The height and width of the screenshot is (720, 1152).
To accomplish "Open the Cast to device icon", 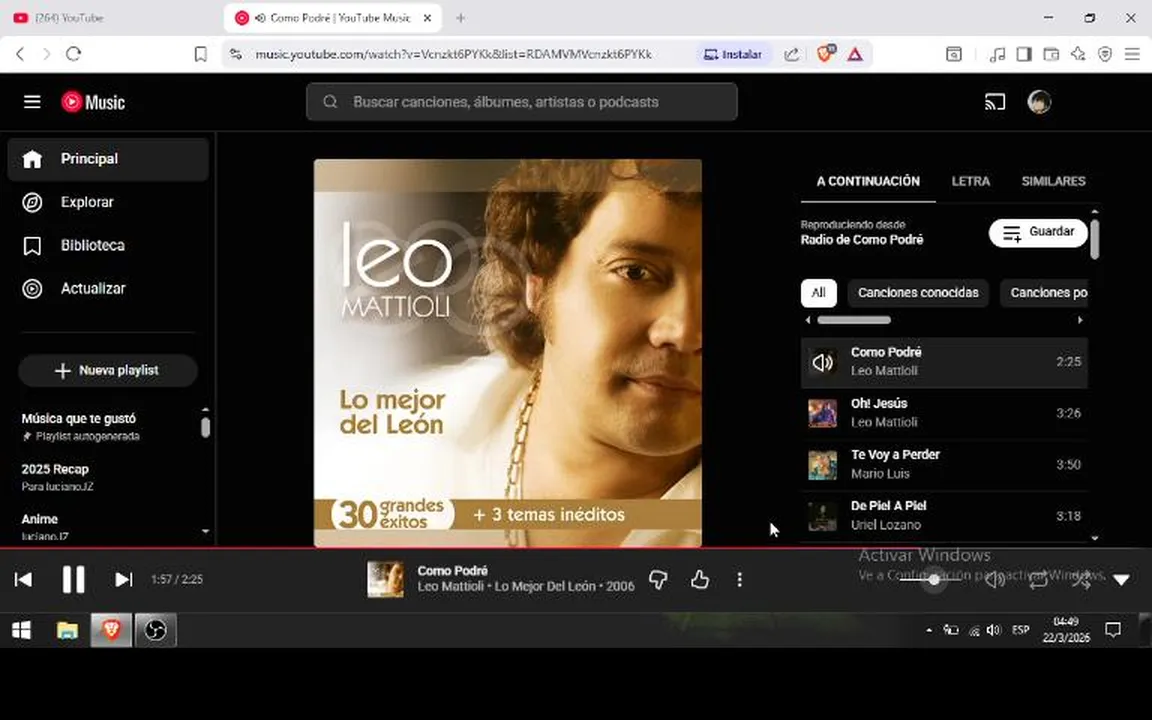I will point(995,102).
